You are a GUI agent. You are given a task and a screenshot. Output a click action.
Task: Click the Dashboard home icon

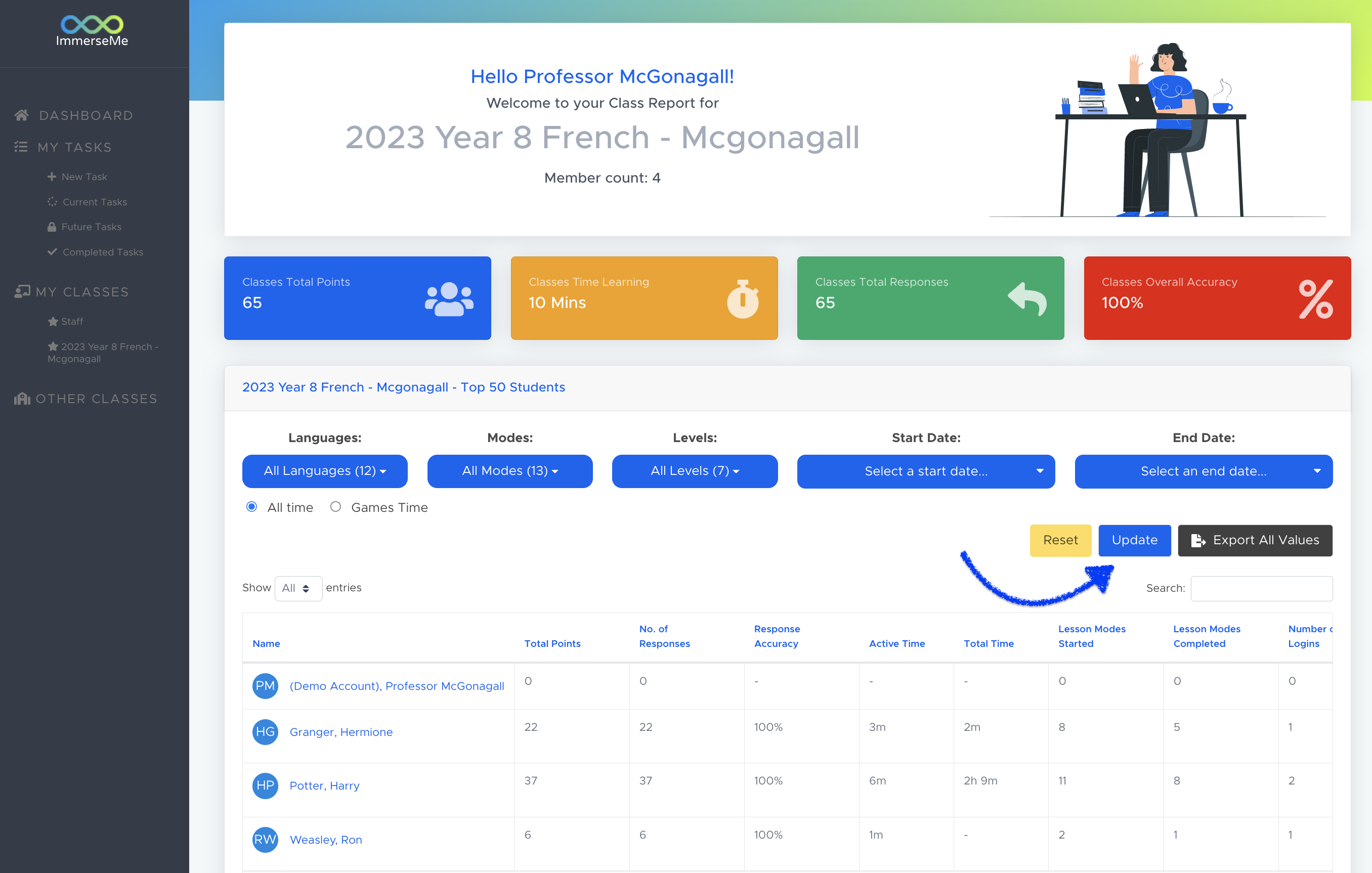click(22, 116)
